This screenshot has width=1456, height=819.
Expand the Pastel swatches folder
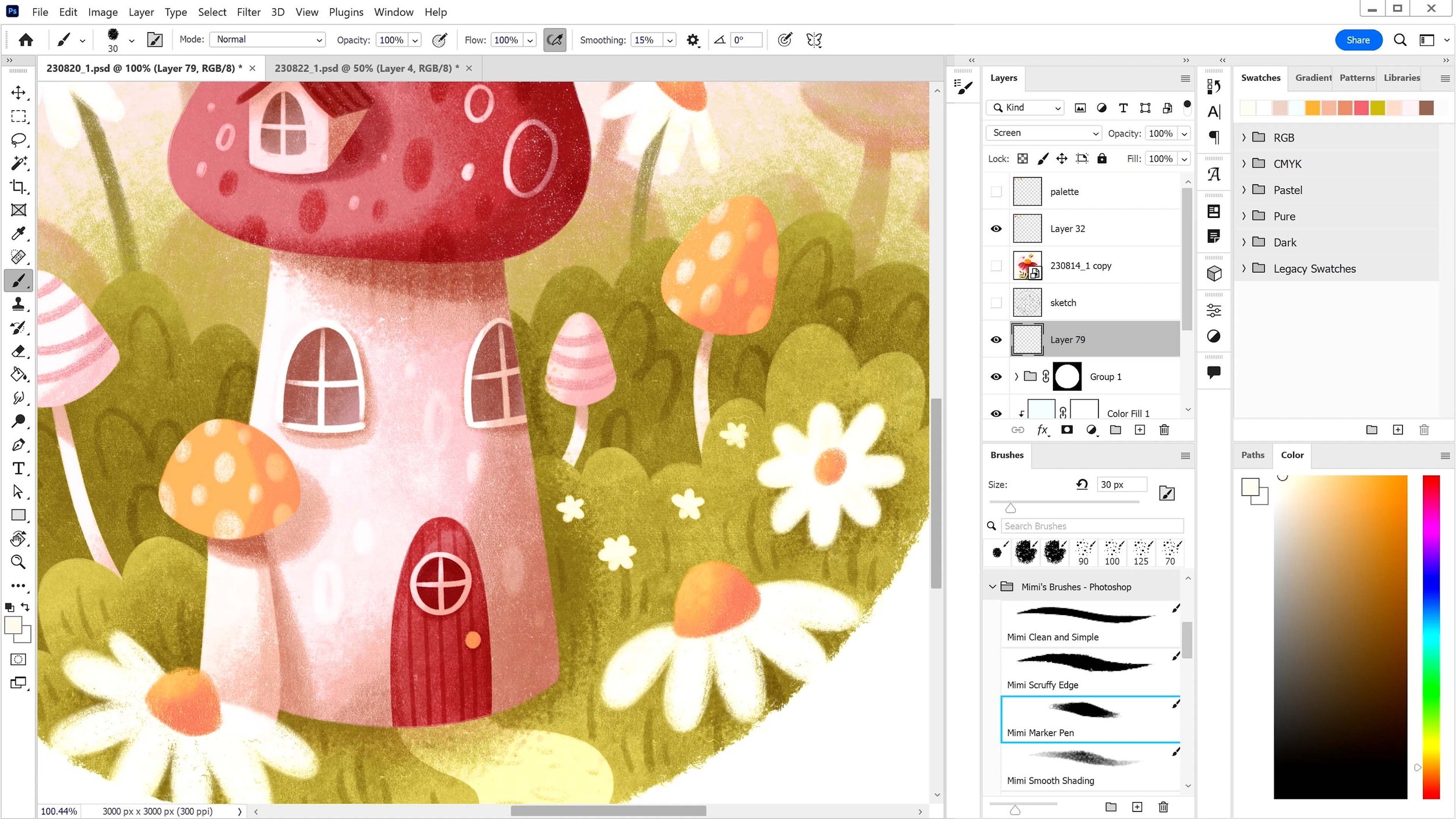pyautogui.click(x=1244, y=190)
